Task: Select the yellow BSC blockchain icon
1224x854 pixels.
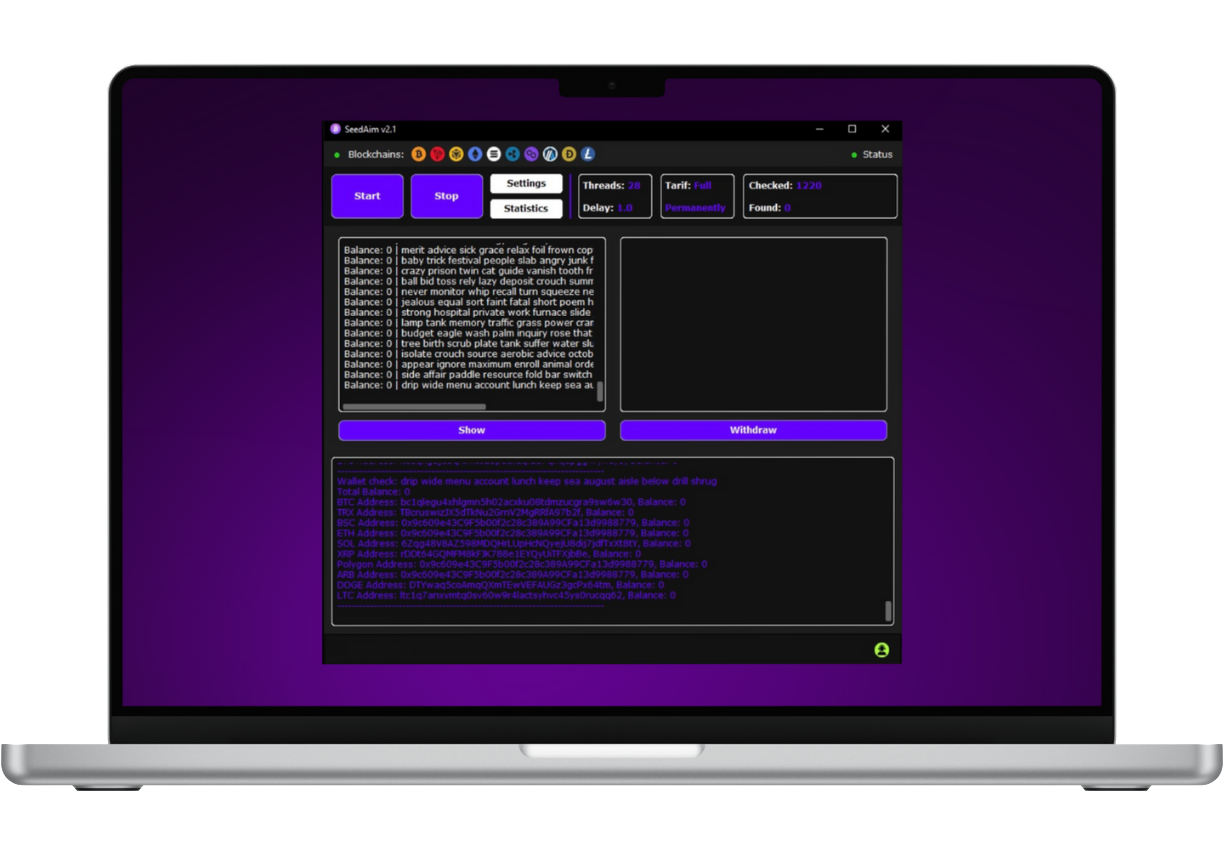Action: coord(456,154)
